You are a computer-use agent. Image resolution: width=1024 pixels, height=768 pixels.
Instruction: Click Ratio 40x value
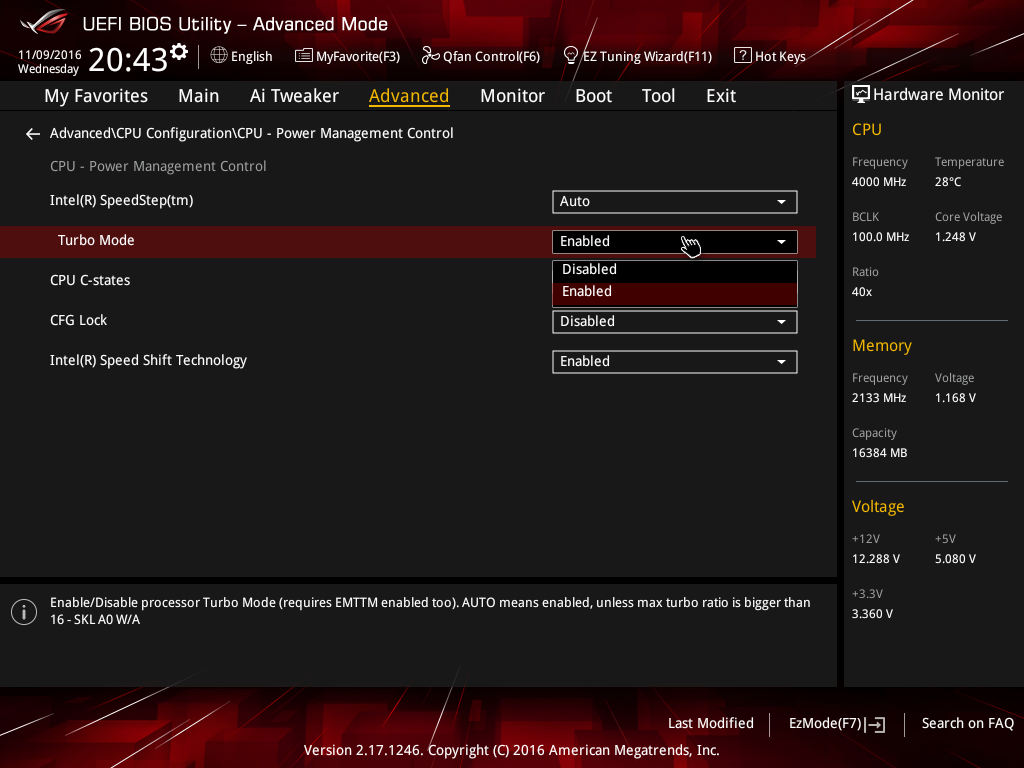pyautogui.click(x=862, y=292)
